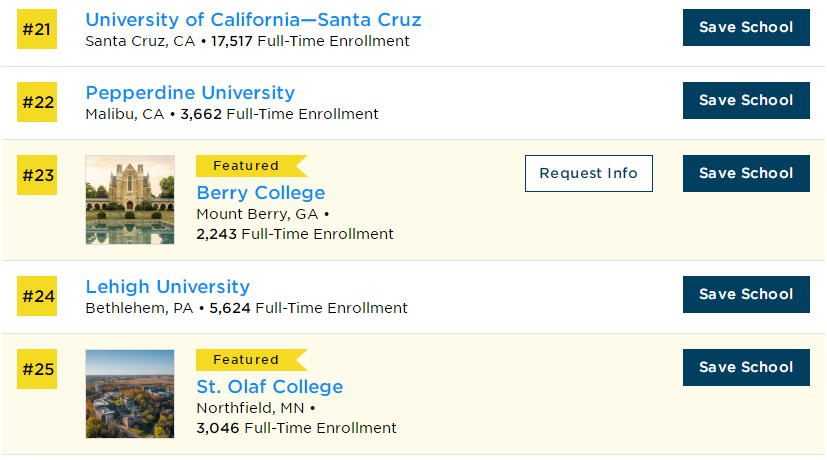Click the #24 rank badge
Image resolution: width=827 pixels, height=460 pixels.
37,296
